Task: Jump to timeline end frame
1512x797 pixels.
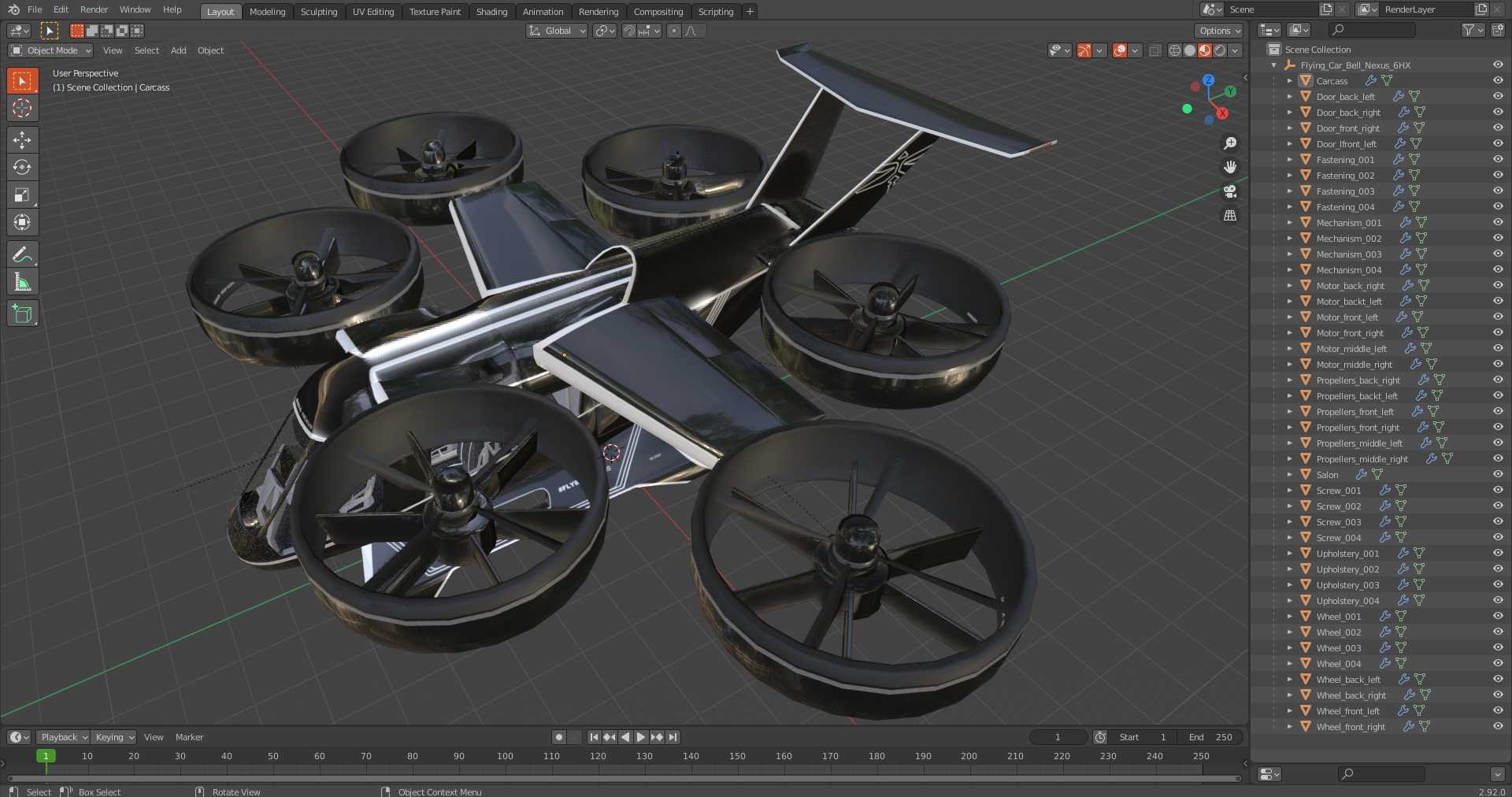Action: pos(673,737)
